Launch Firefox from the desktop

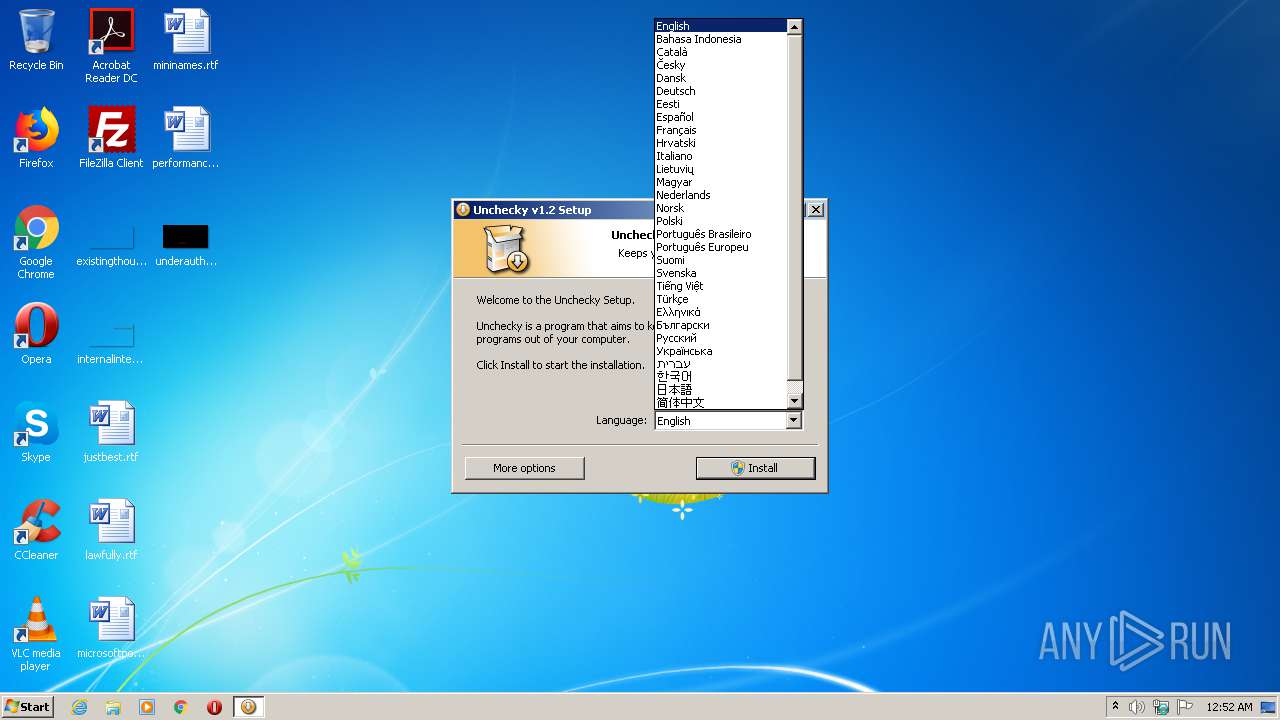tap(36, 138)
